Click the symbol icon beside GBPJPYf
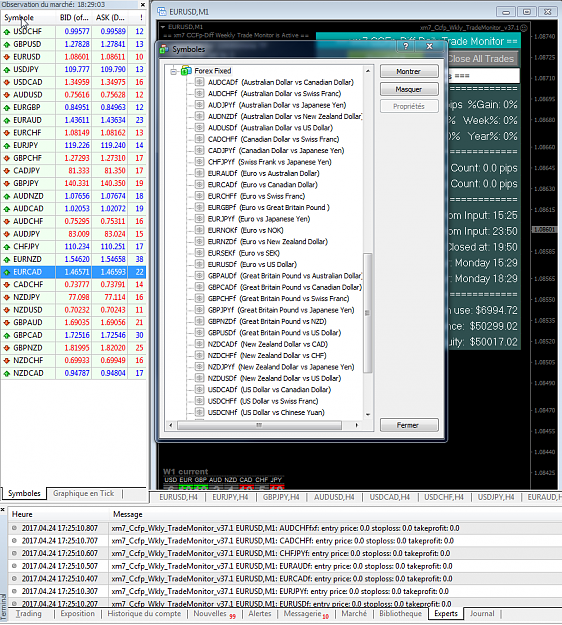The width and height of the screenshot is (562, 625). pos(199,310)
